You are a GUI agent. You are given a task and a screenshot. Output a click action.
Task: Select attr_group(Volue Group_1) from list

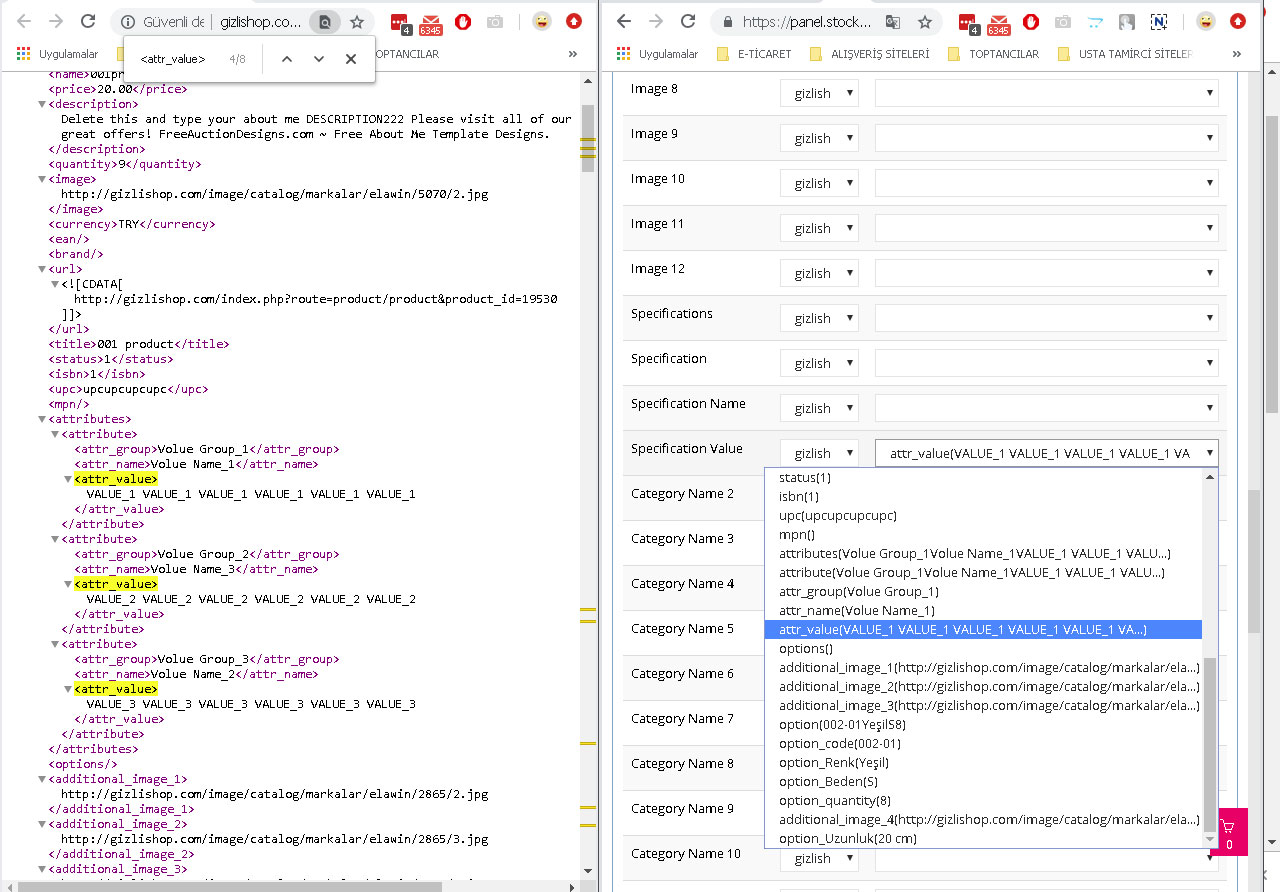point(983,592)
